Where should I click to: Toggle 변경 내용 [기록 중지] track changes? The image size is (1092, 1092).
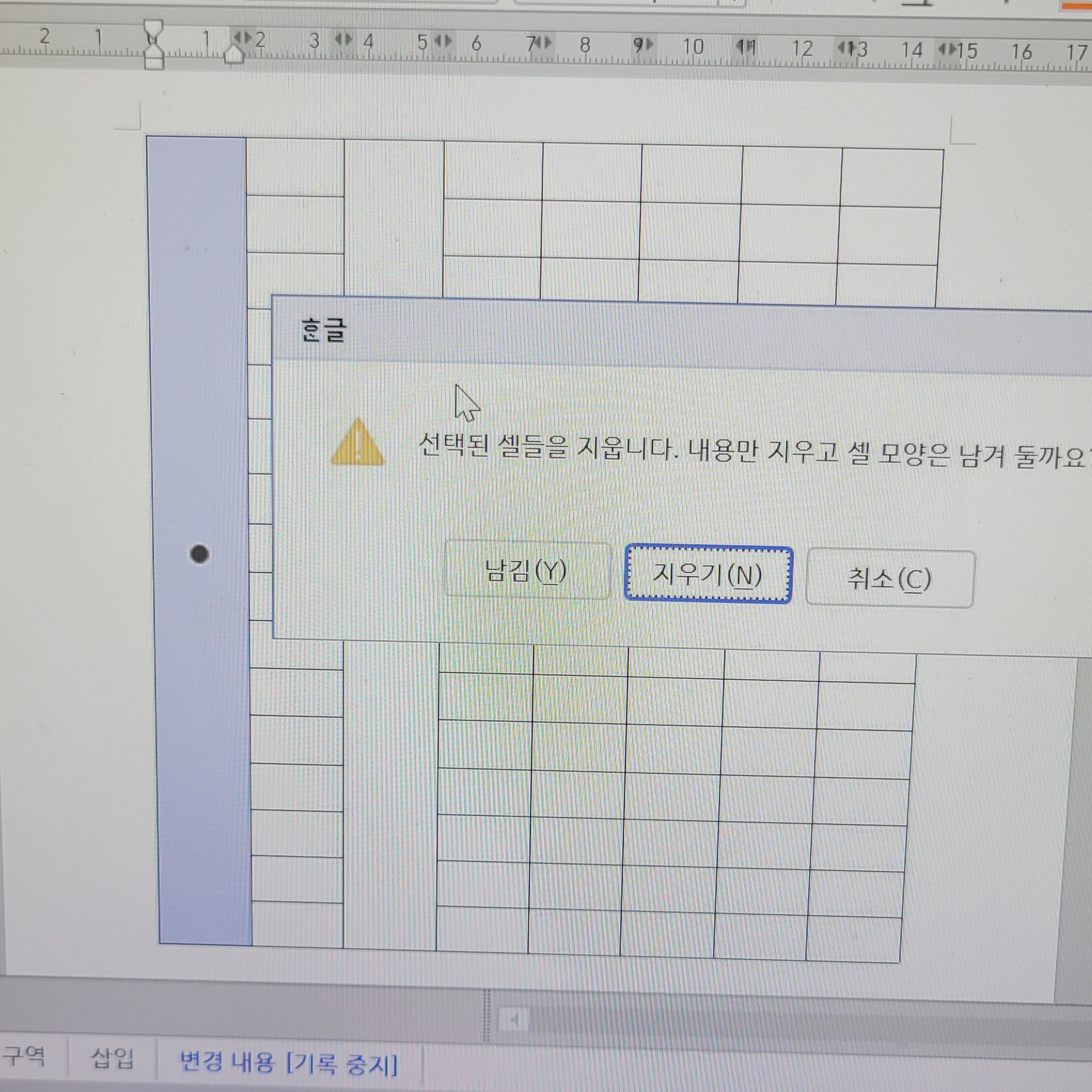click(x=288, y=1063)
